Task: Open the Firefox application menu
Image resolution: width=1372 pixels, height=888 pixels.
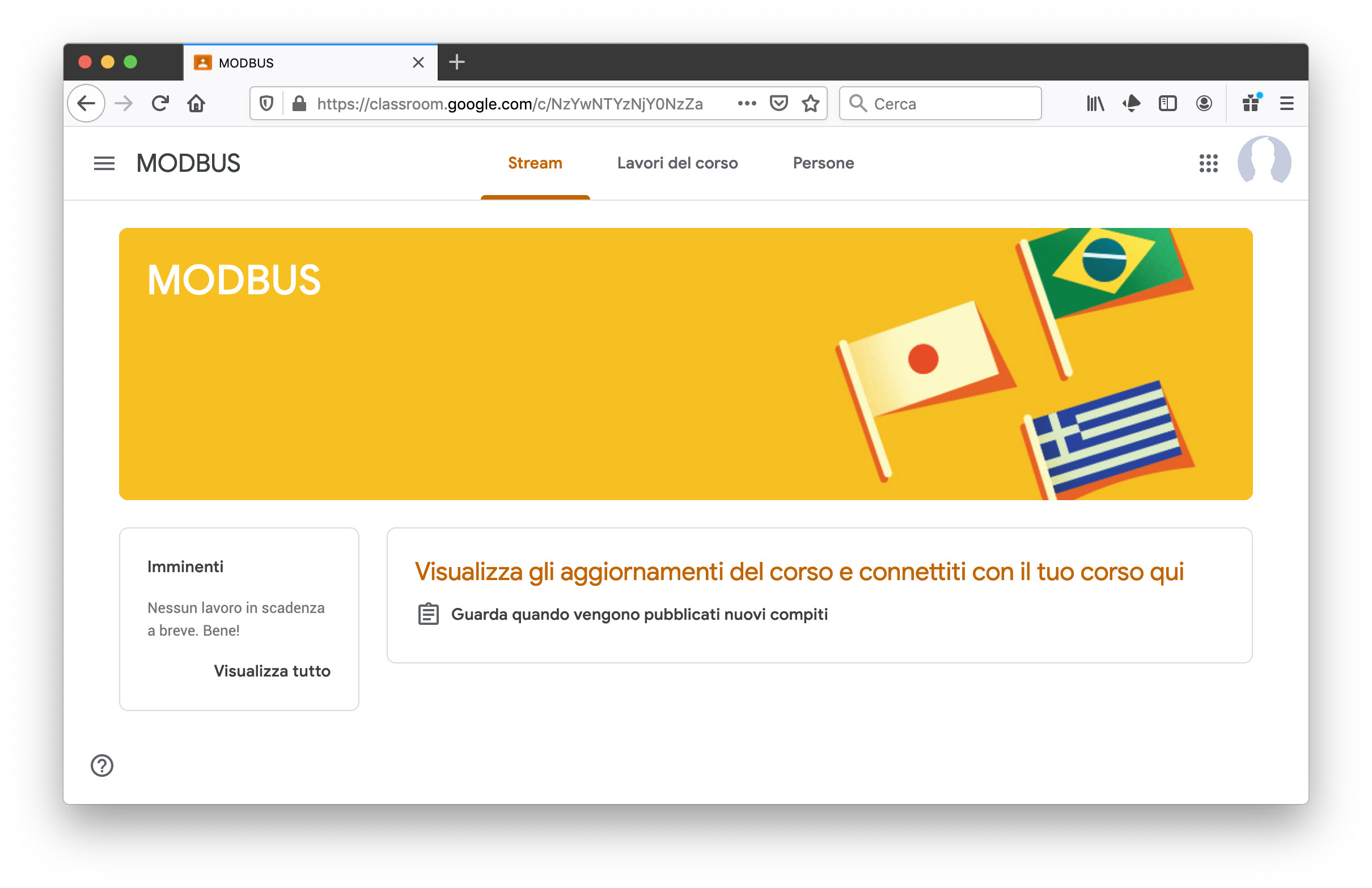Action: 1287,104
